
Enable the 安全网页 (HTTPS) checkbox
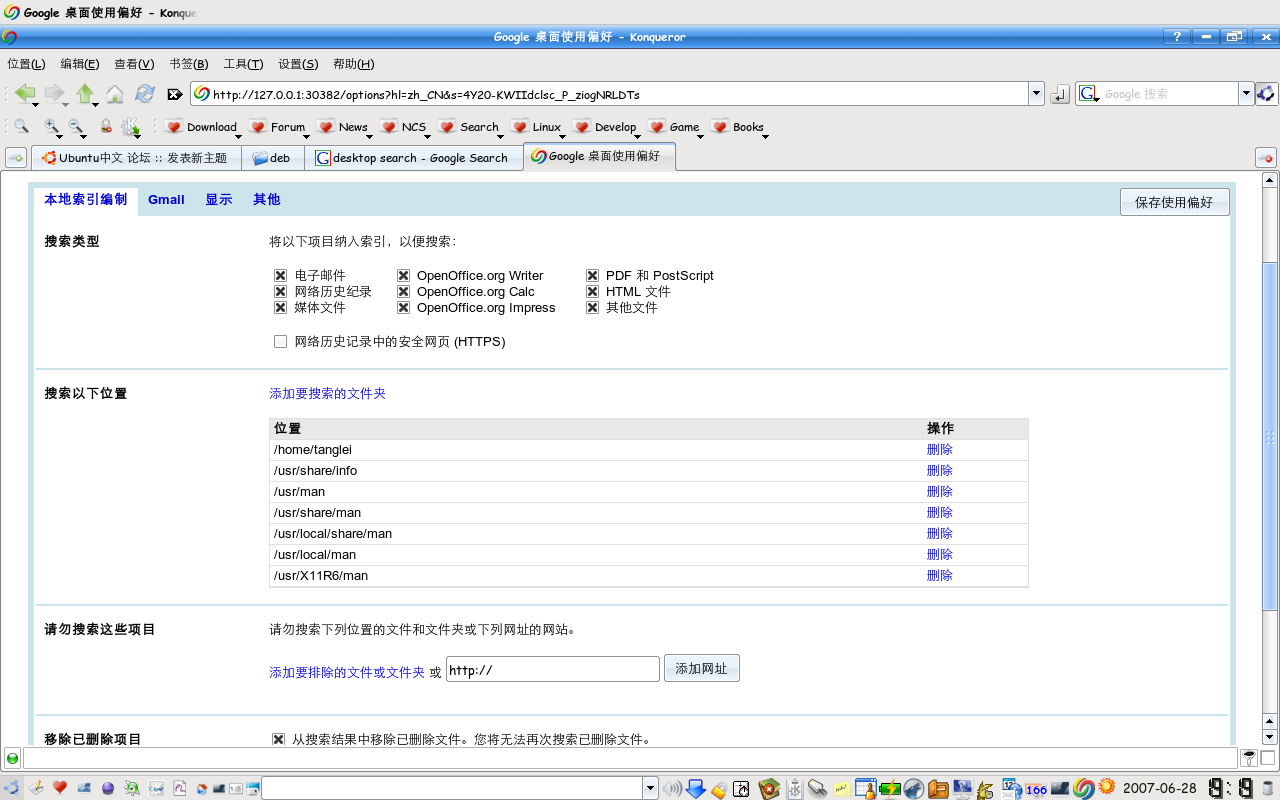click(x=280, y=342)
